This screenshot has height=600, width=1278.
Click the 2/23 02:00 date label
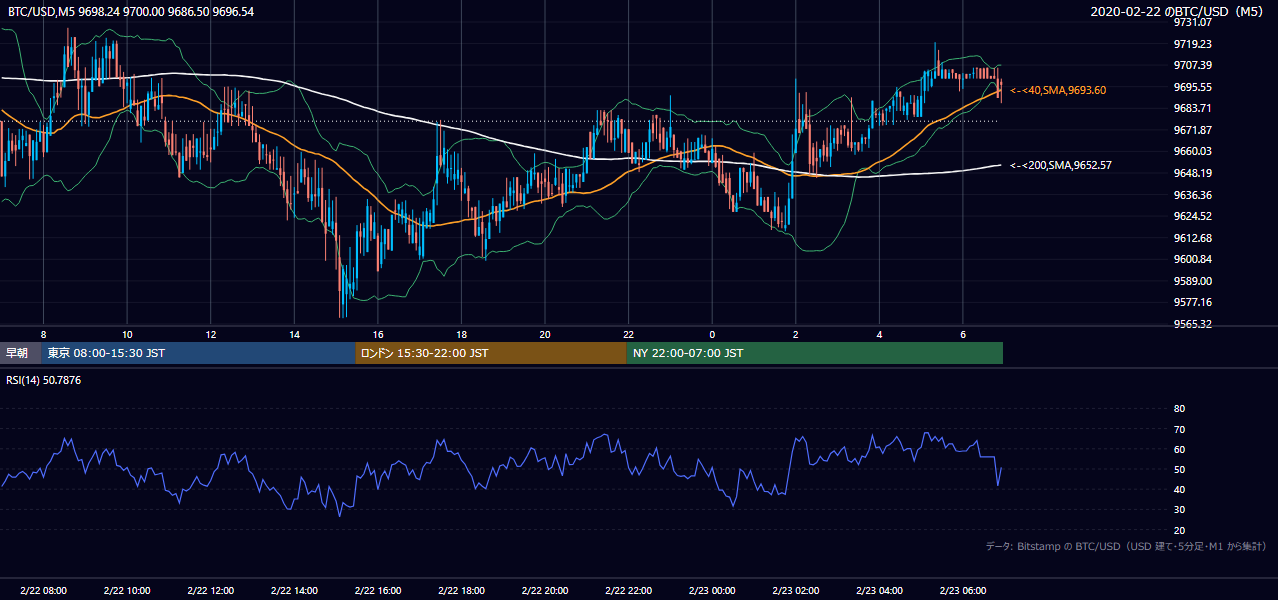point(795,591)
